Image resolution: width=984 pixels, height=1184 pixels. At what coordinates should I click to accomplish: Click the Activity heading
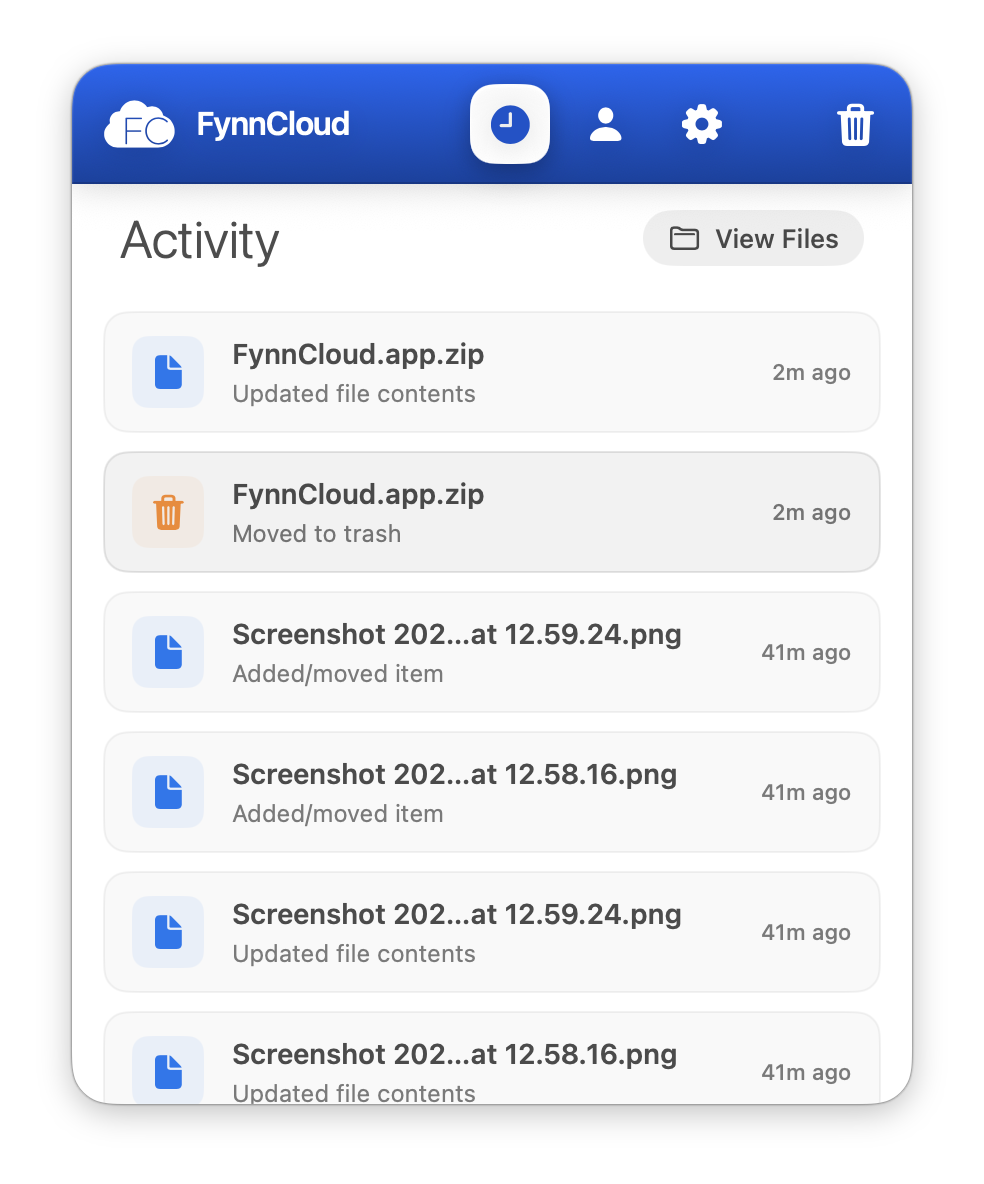coord(199,242)
